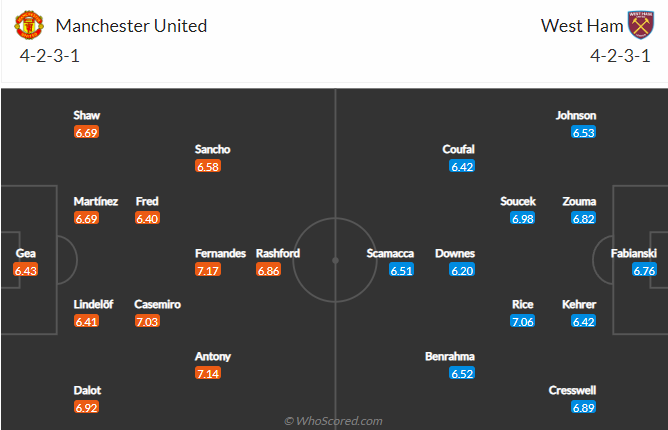Click the West Ham club crest
Image resolution: width=668 pixels, height=430 pixels.
click(x=639, y=25)
